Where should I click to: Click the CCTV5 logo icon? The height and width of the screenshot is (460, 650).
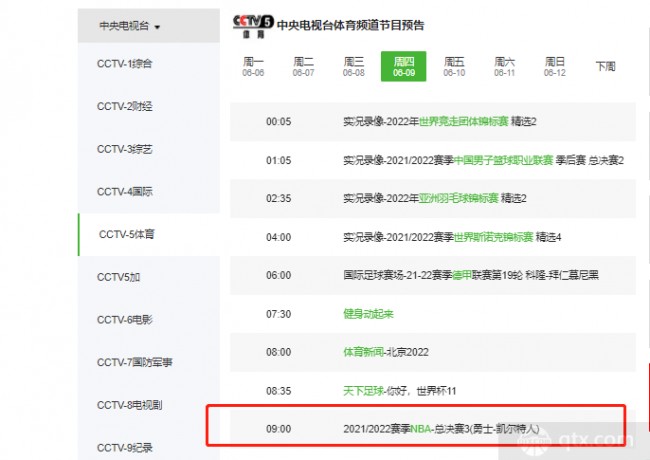(x=253, y=26)
